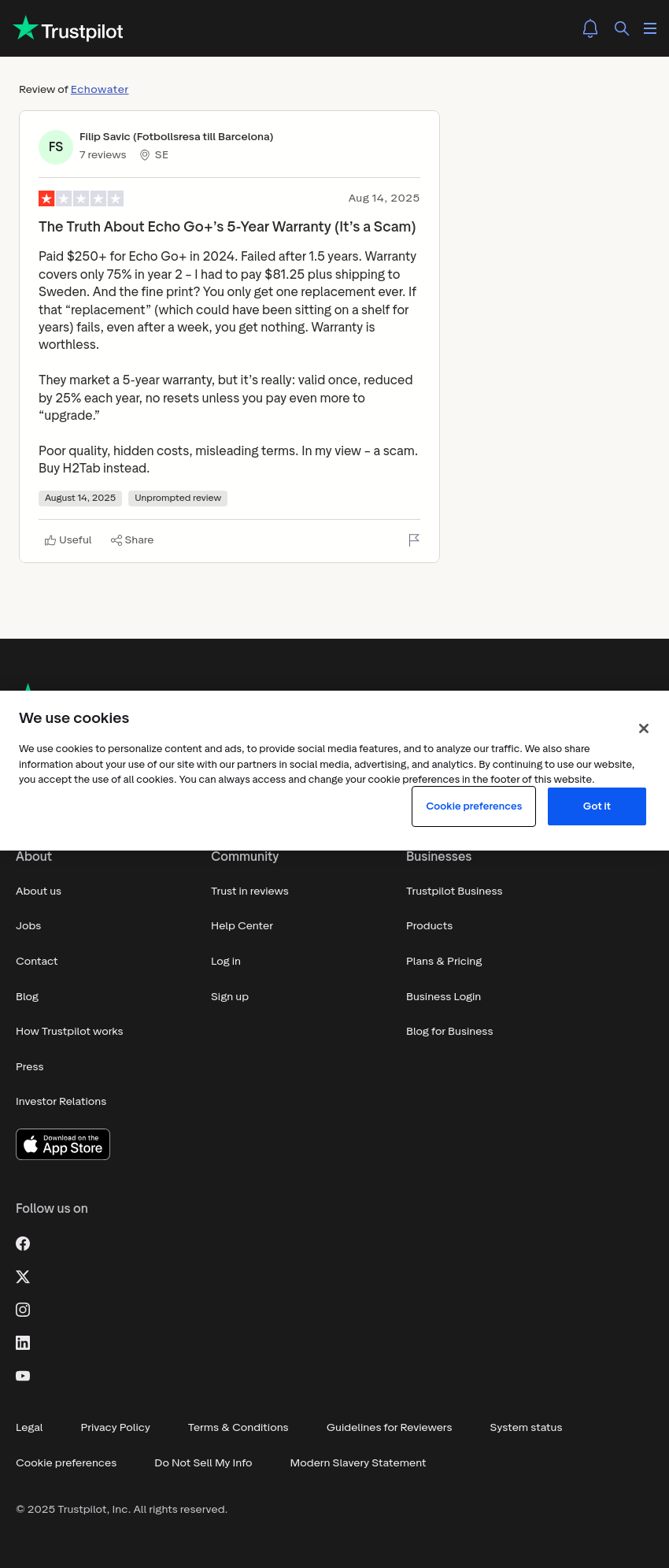Click the August 14, 2025 date badge
This screenshot has height=1568, width=669.
pyautogui.click(x=80, y=499)
